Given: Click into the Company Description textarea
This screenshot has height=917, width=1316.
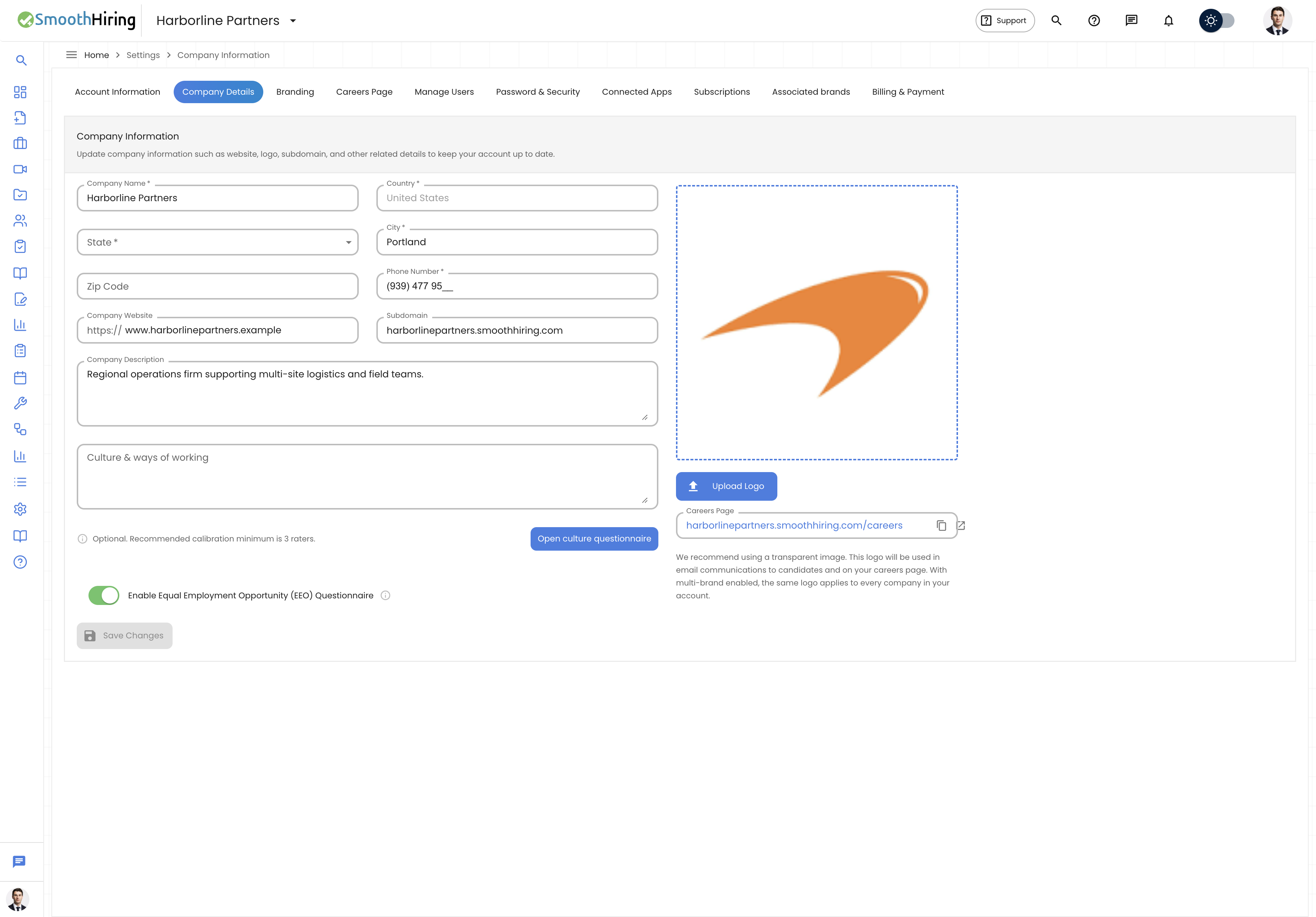Looking at the screenshot, I should click(368, 394).
